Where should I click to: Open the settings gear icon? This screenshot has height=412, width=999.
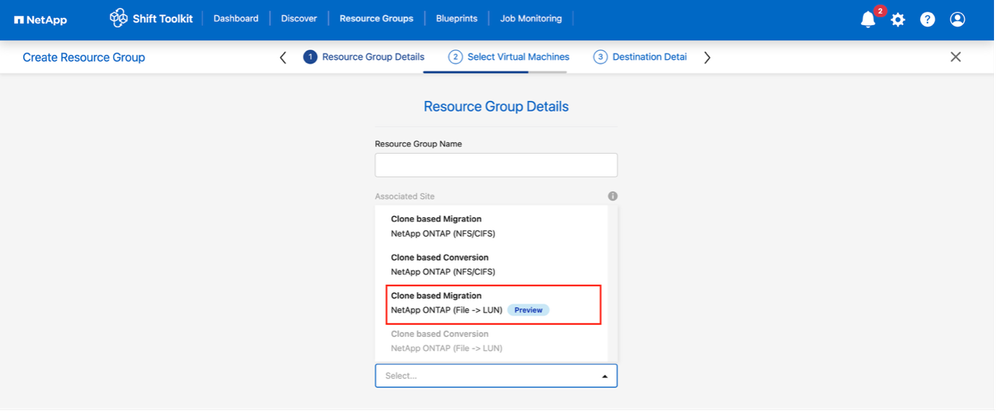click(898, 20)
